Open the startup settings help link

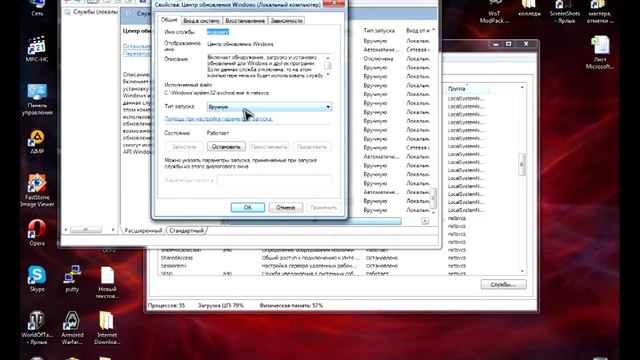218,119
